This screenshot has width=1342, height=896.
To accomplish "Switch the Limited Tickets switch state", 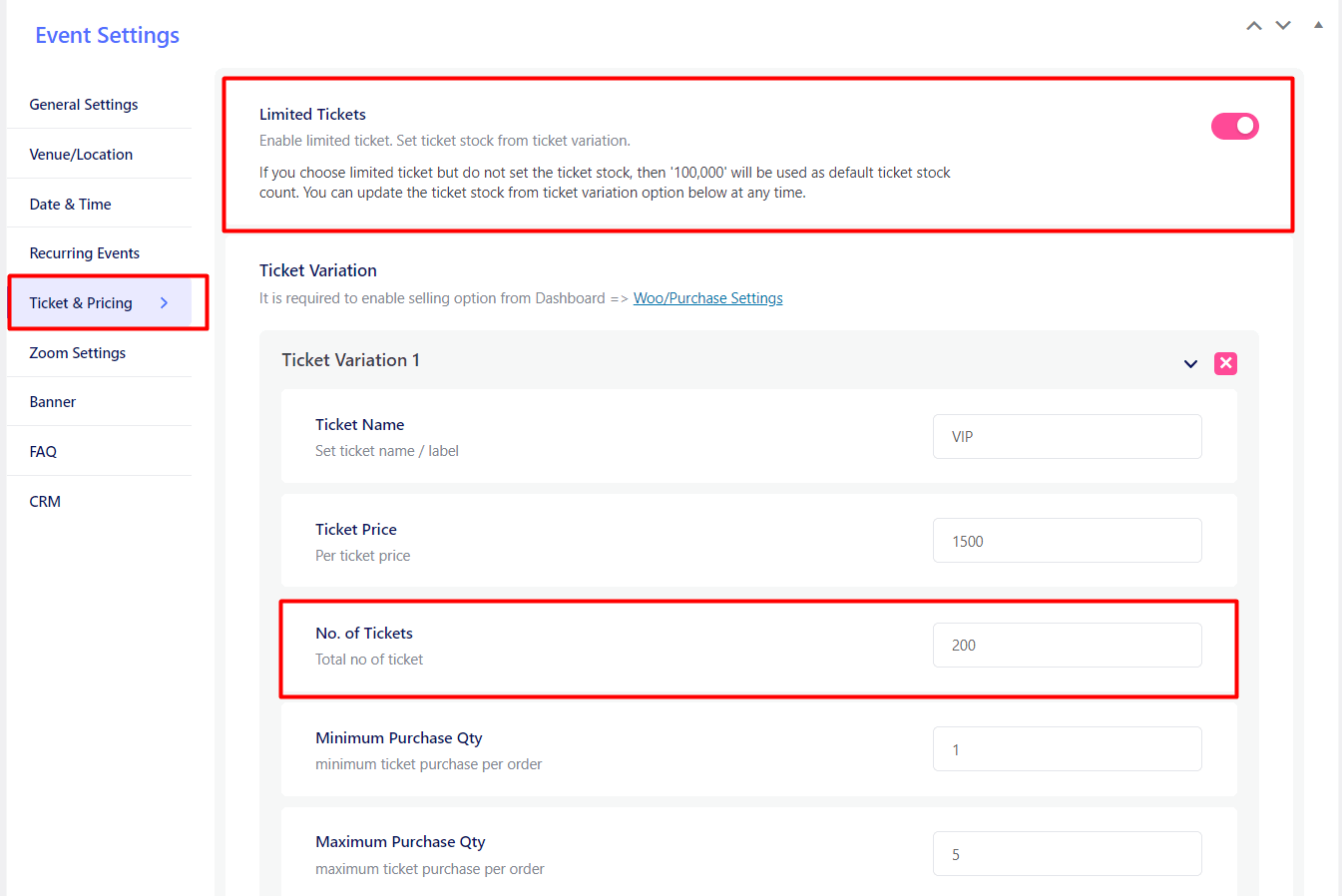I will pos(1234,126).
